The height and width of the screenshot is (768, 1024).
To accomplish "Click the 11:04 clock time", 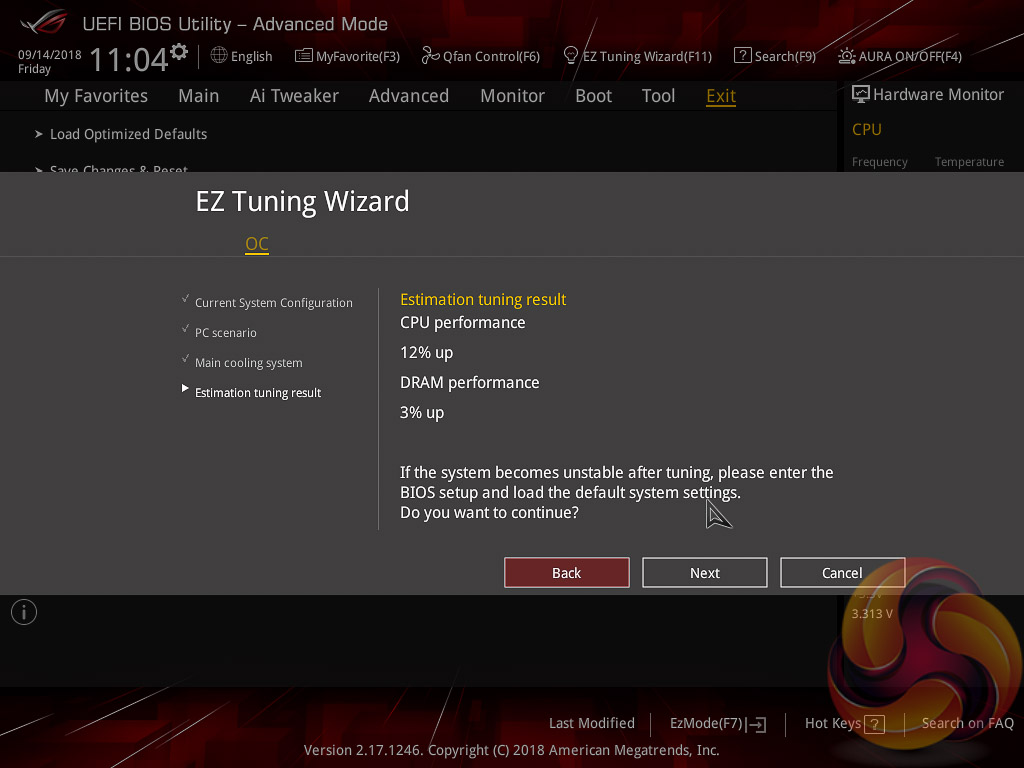I will (129, 60).
